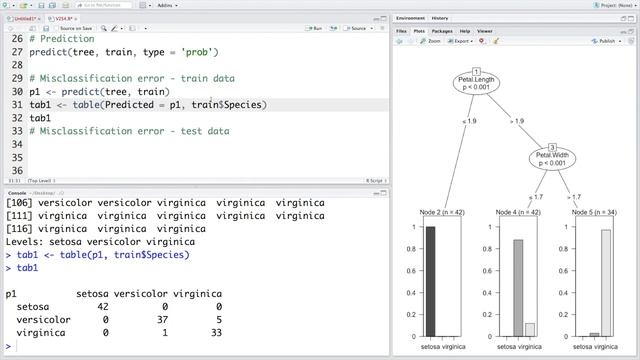
Task: Click the show in new window icon in editor toolbar
Action: coord(32,29)
